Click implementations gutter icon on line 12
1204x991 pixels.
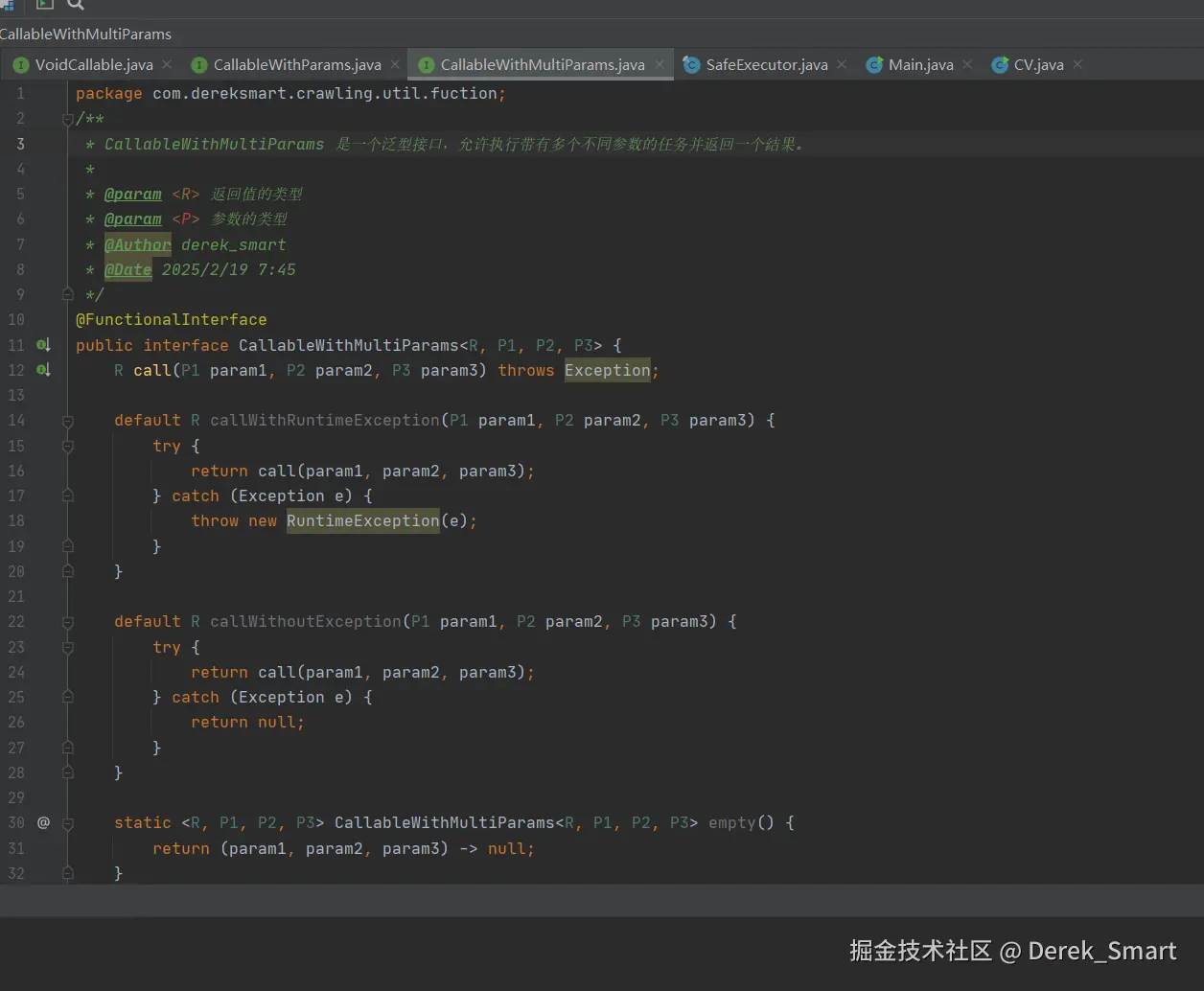(x=43, y=370)
